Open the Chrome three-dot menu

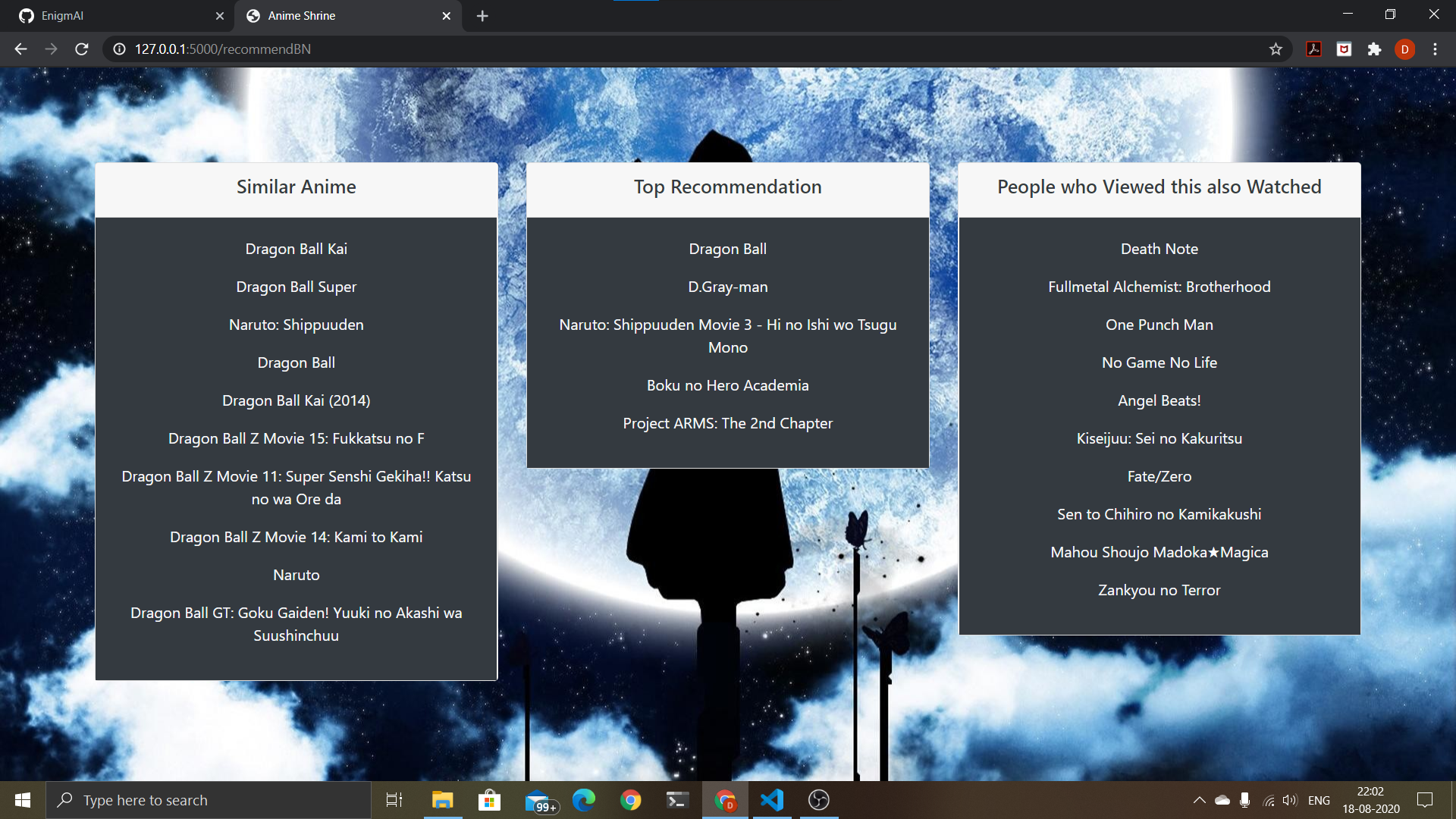[x=1435, y=49]
